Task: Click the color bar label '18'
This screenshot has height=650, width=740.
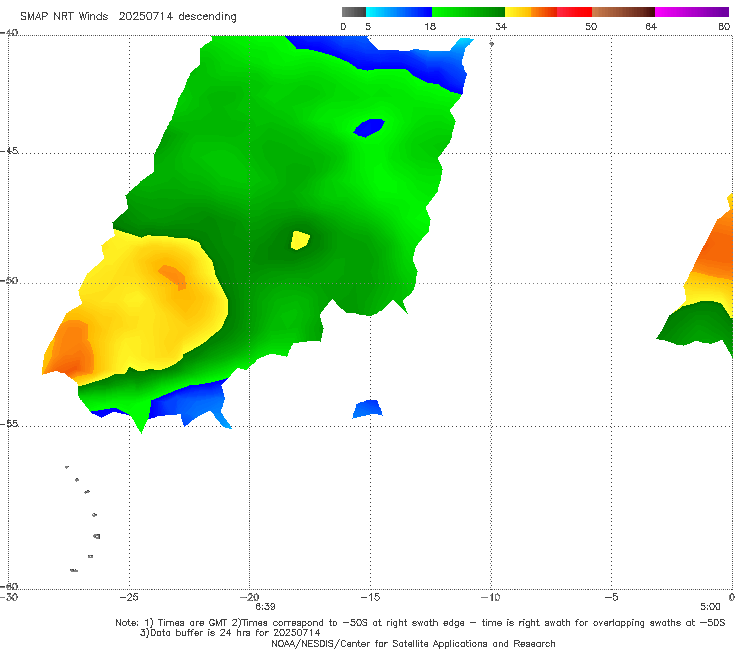Action: [430, 26]
